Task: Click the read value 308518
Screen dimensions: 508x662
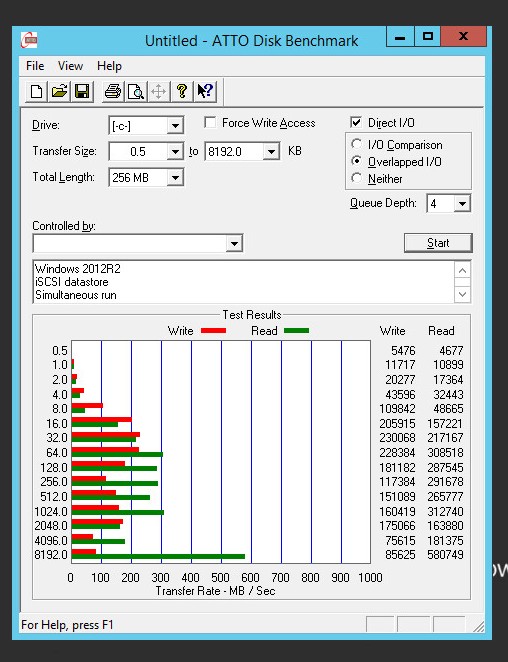Action: tap(445, 453)
